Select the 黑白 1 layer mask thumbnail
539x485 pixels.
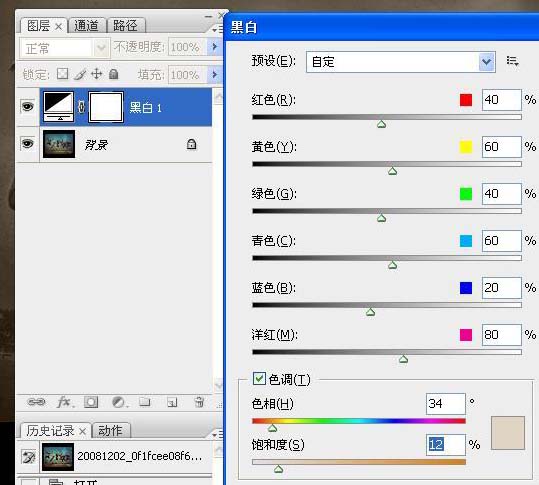pyautogui.click(x=106, y=107)
